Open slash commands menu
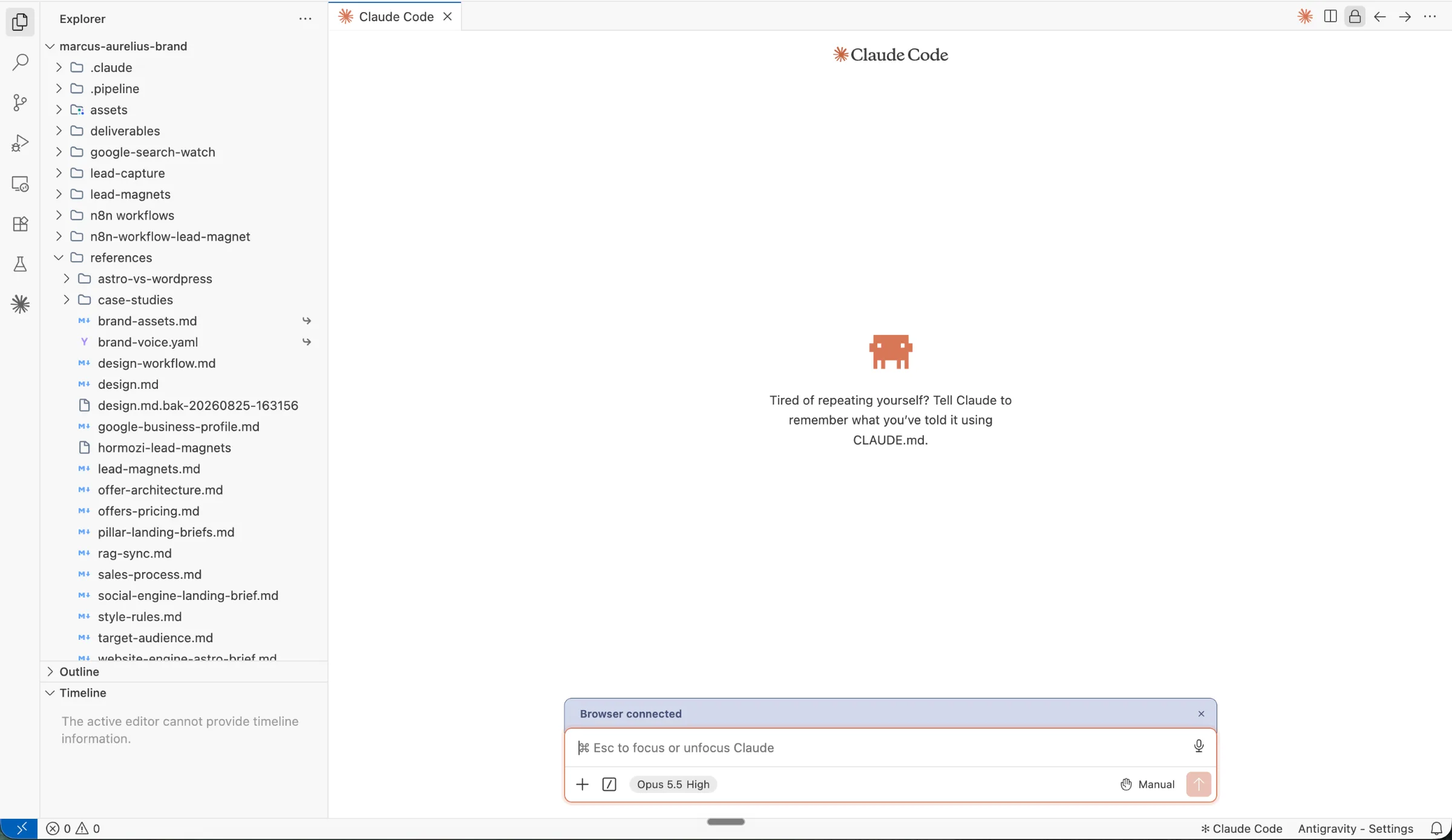This screenshot has height=840, width=1452. click(x=609, y=784)
